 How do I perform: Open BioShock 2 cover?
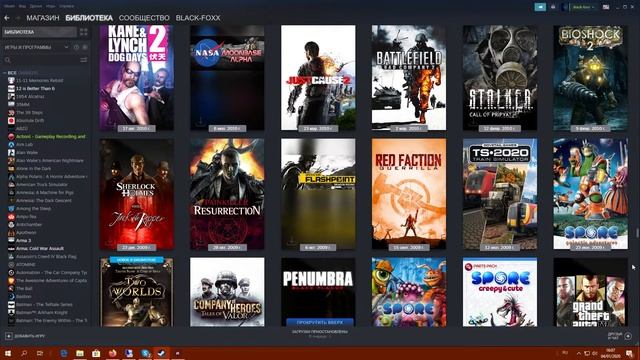[591, 78]
